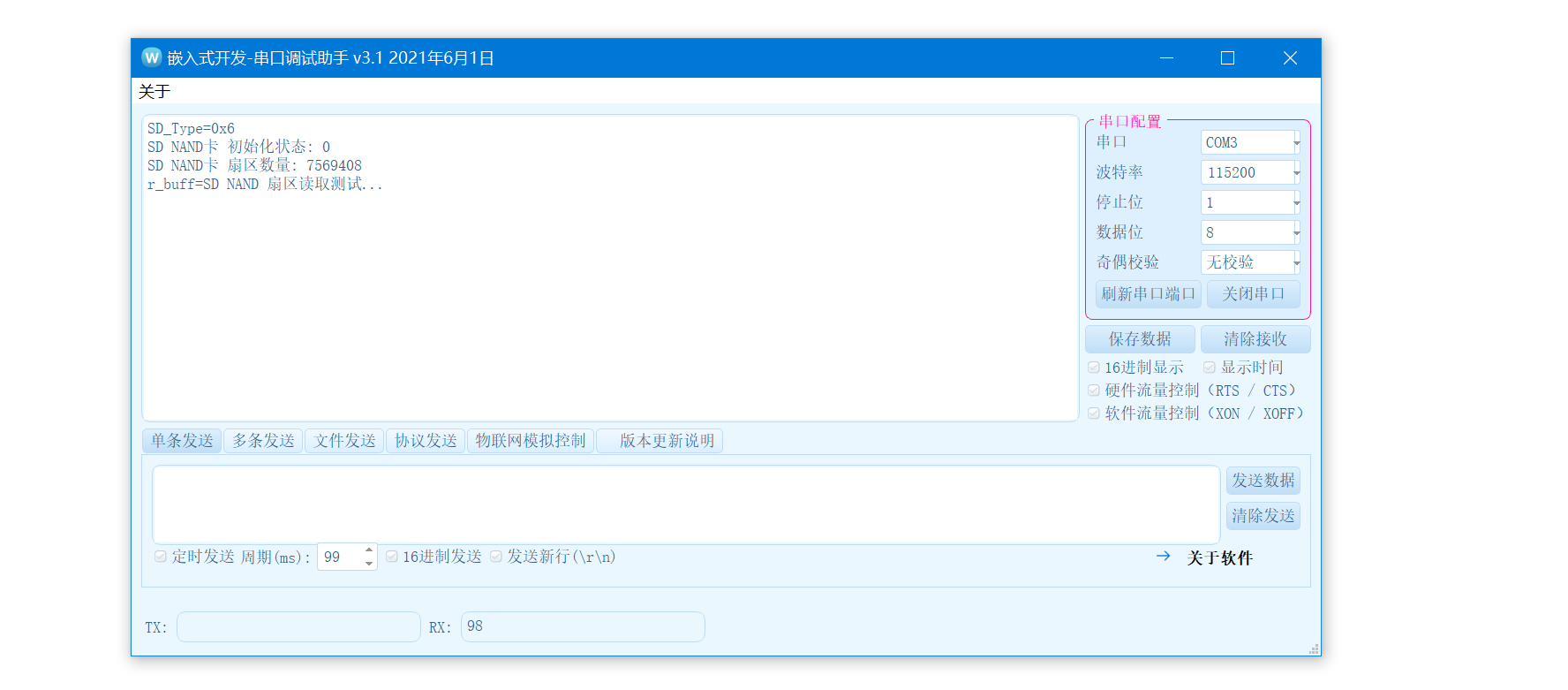Decrease the period with spinner down arrow
Viewport: 1568px width, 690px height.
click(x=369, y=564)
